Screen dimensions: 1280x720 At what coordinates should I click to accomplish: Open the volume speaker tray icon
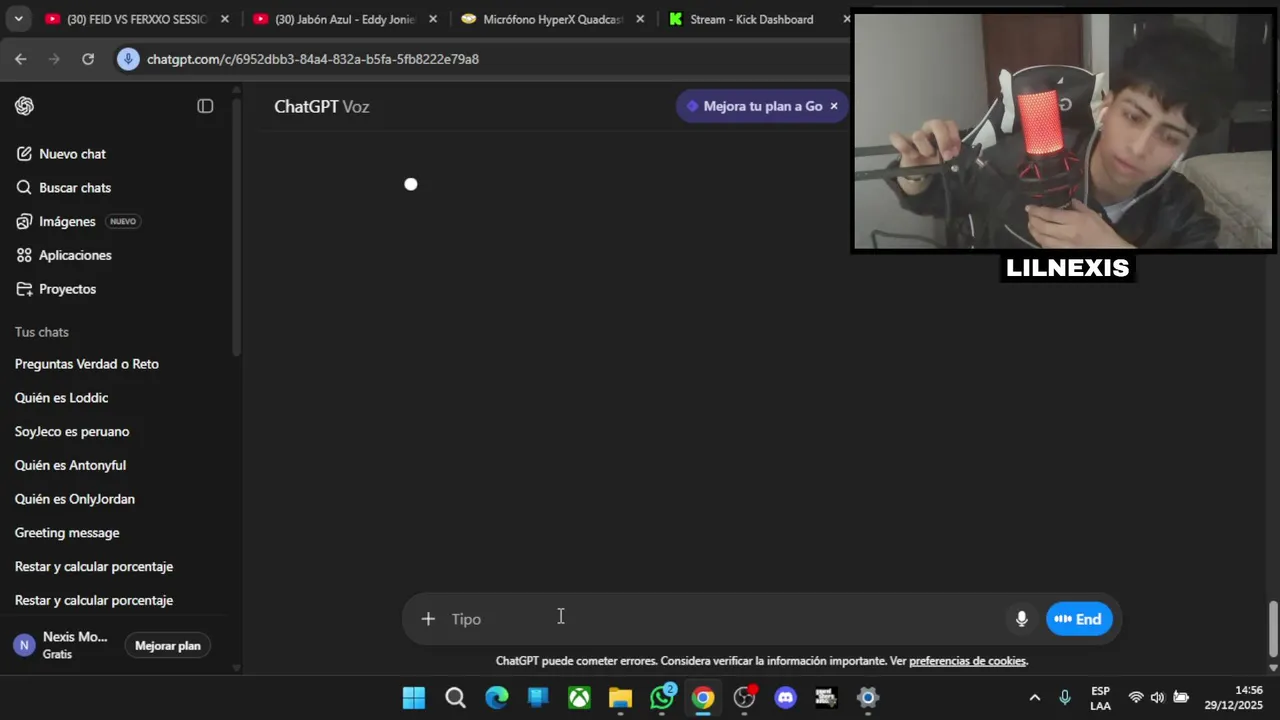[1158, 698]
